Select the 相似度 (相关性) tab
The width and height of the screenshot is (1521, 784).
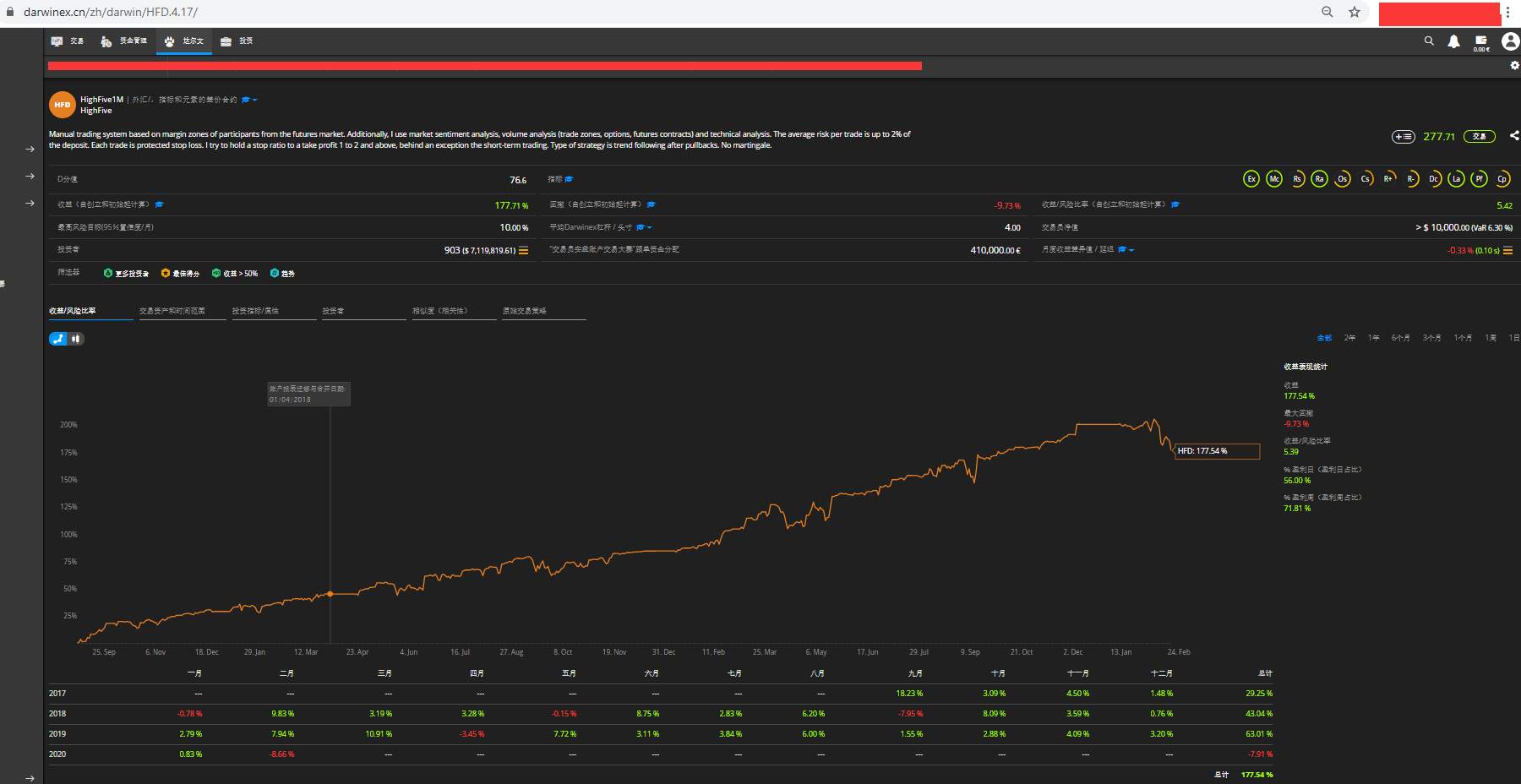click(x=454, y=311)
